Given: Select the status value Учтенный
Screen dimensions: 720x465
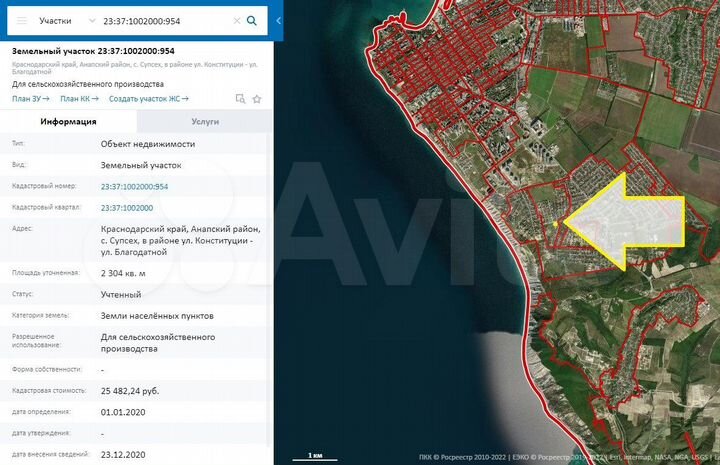Looking at the screenshot, I should (121, 294).
